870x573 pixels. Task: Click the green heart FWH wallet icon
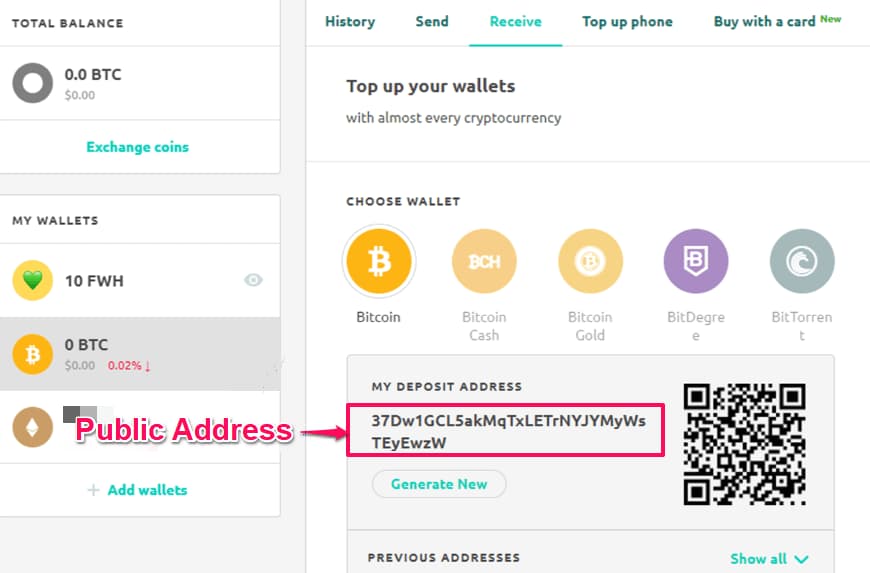(33, 281)
